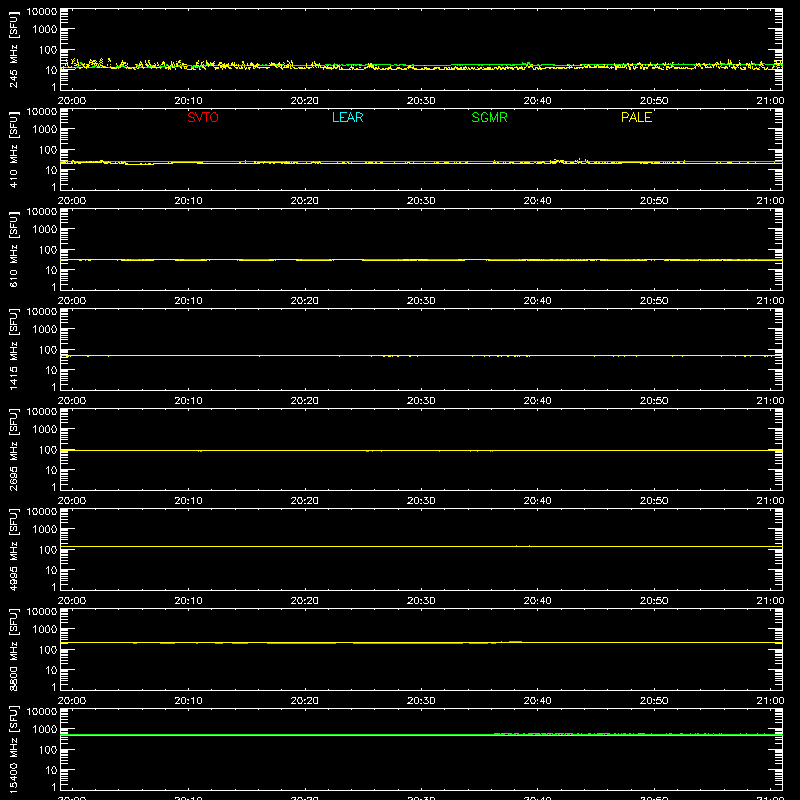This screenshot has width=800, height=800.
Task: Select the 410 MHz [SFU] axis title
Action: (x=13, y=149)
